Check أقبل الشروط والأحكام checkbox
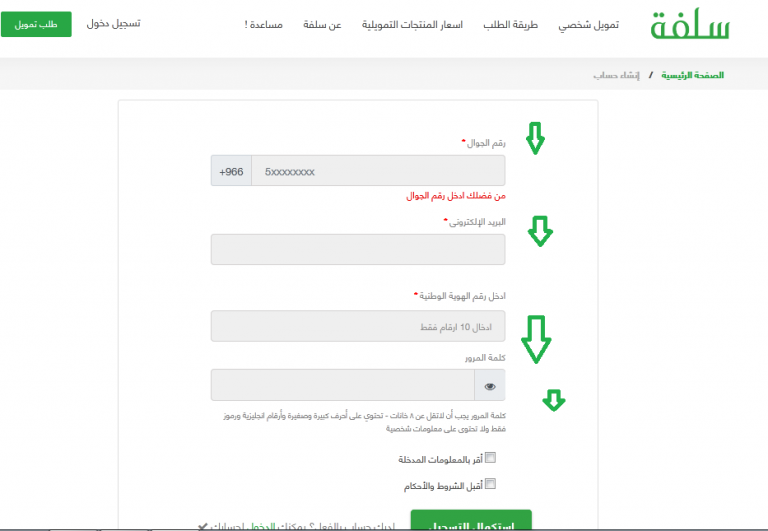Screen dimensions: 768x531 pyautogui.click(x=490, y=484)
